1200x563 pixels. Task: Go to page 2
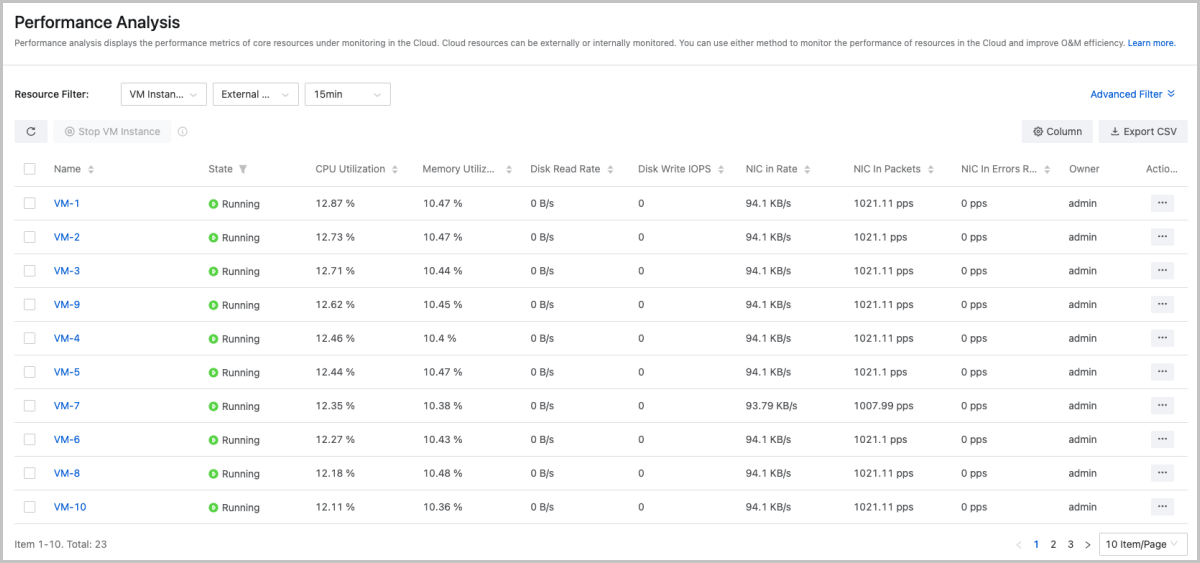coord(1053,544)
